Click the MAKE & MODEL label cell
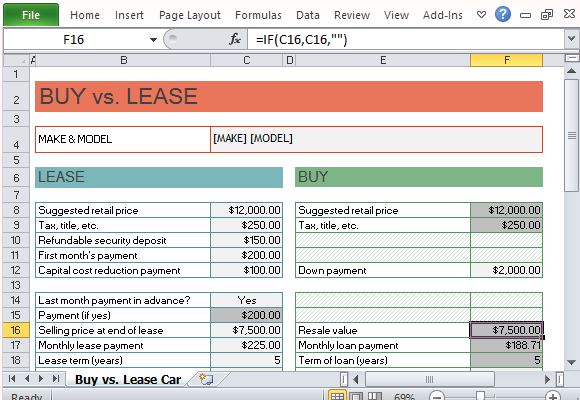 (123, 139)
